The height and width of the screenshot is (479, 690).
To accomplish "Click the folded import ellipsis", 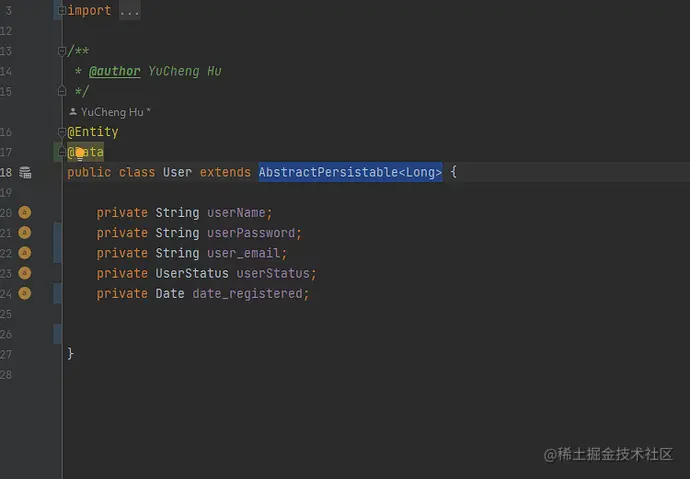I will point(130,11).
